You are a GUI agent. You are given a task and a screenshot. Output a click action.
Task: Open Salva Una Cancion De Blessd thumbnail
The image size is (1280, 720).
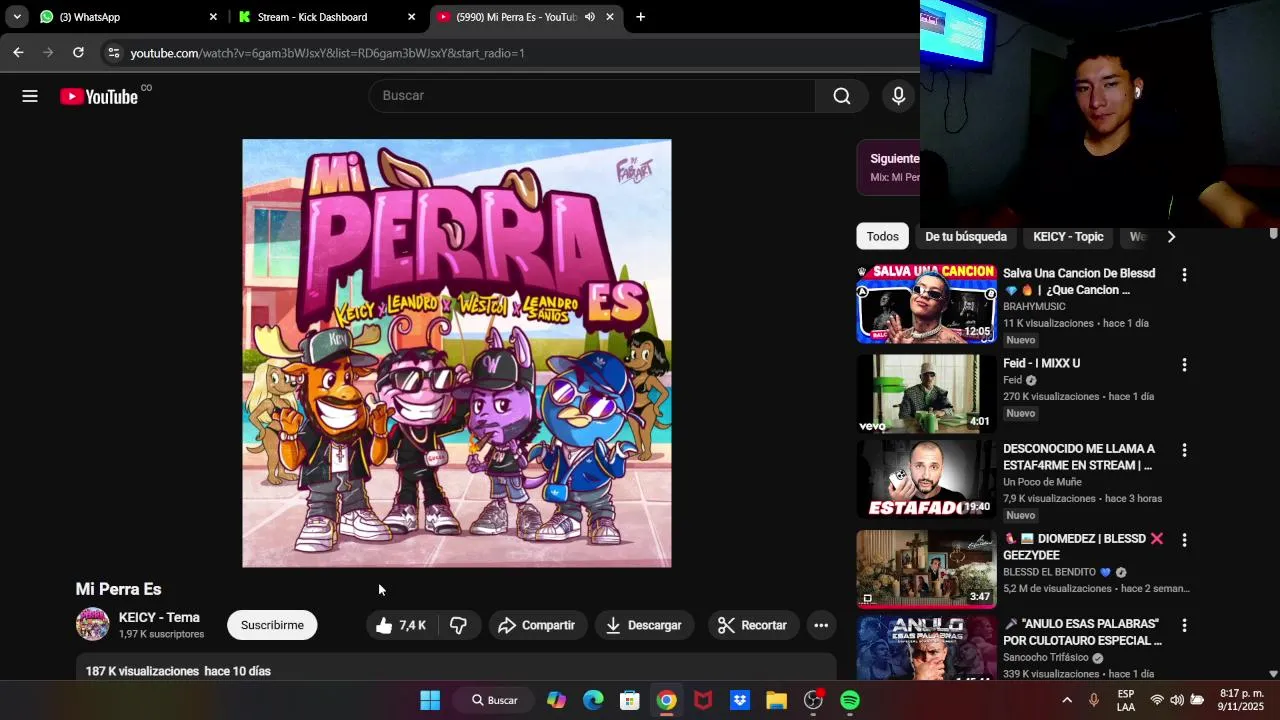926,304
